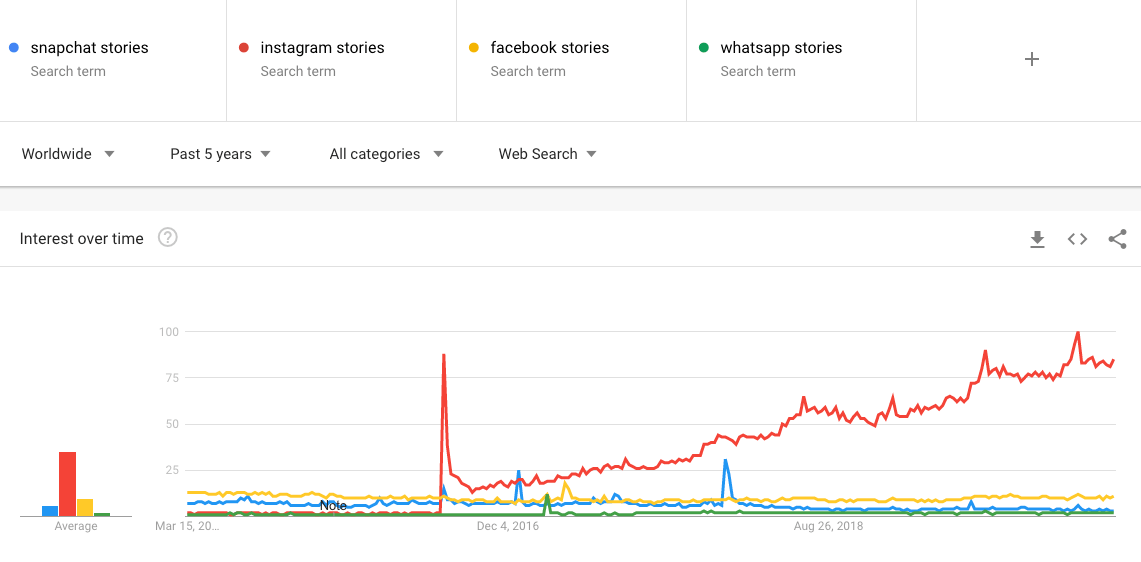Edit the facebook stories search term

pyautogui.click(x=549, y=48)
